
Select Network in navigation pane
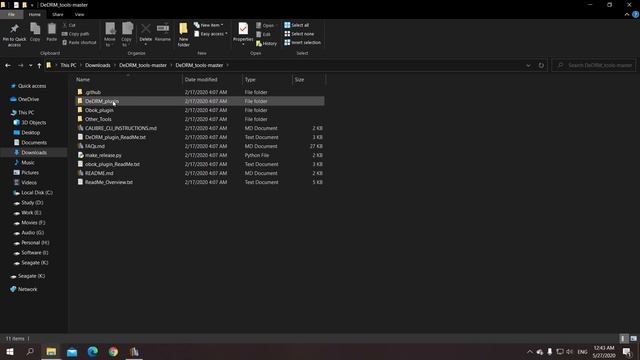tap(27, 289)
